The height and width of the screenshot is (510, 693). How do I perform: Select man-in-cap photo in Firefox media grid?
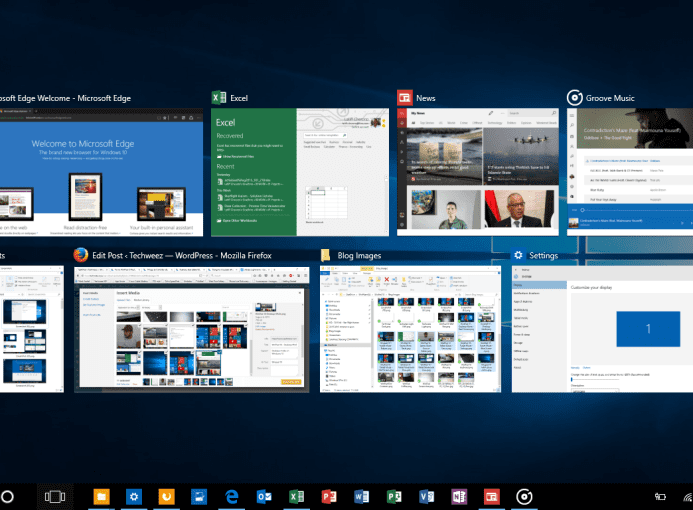tap(128, 336)
